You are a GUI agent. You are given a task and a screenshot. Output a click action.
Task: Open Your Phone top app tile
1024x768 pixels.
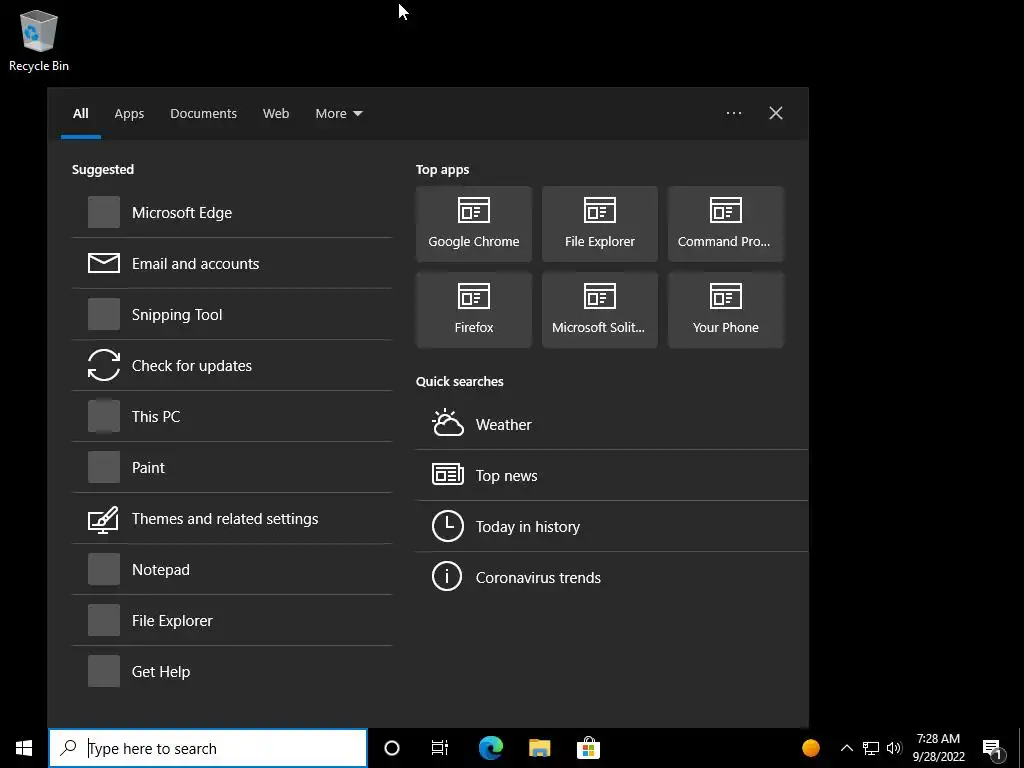[x=726, y=310]
